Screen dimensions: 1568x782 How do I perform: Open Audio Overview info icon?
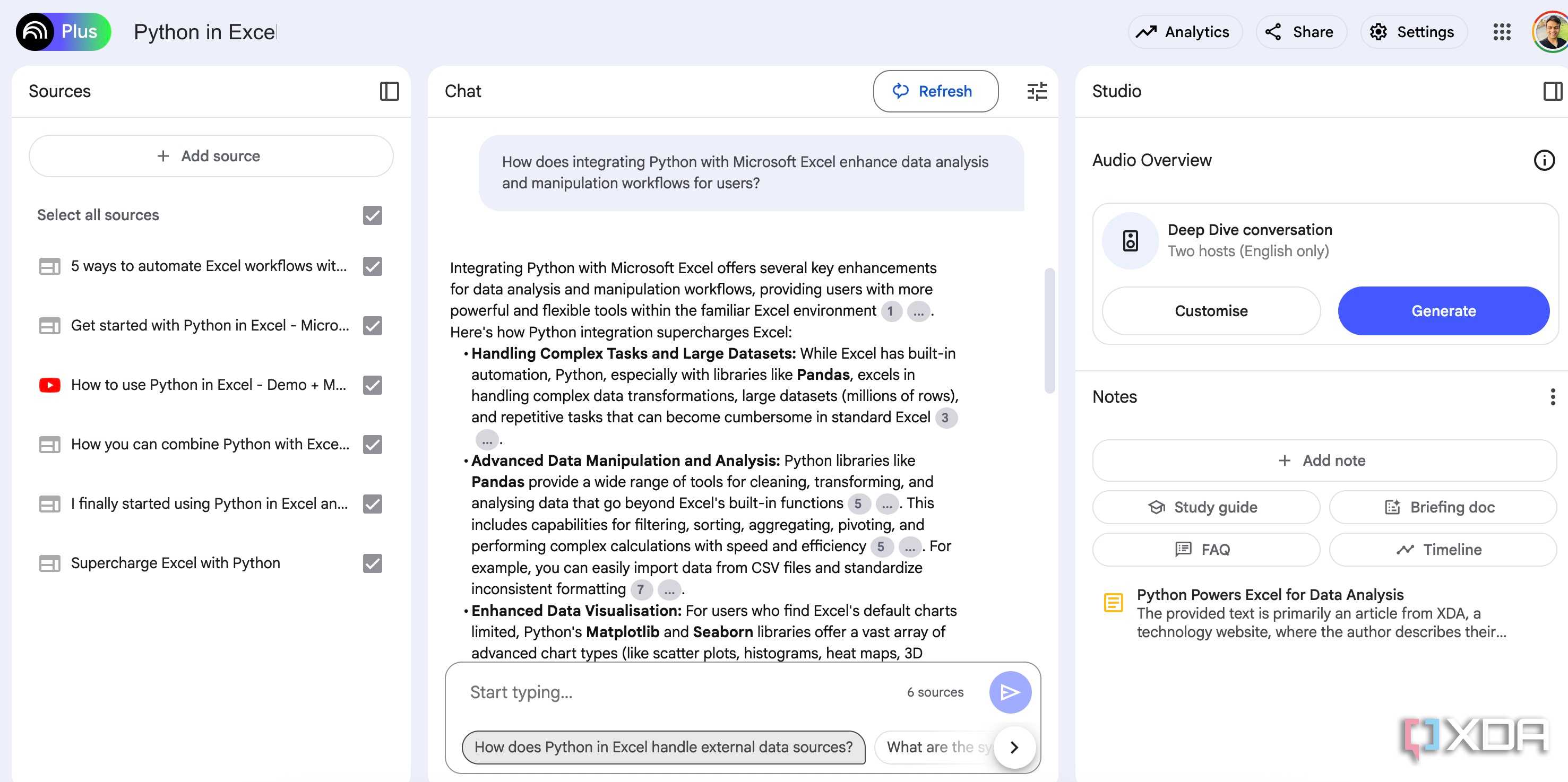[x=1544, y=160]
